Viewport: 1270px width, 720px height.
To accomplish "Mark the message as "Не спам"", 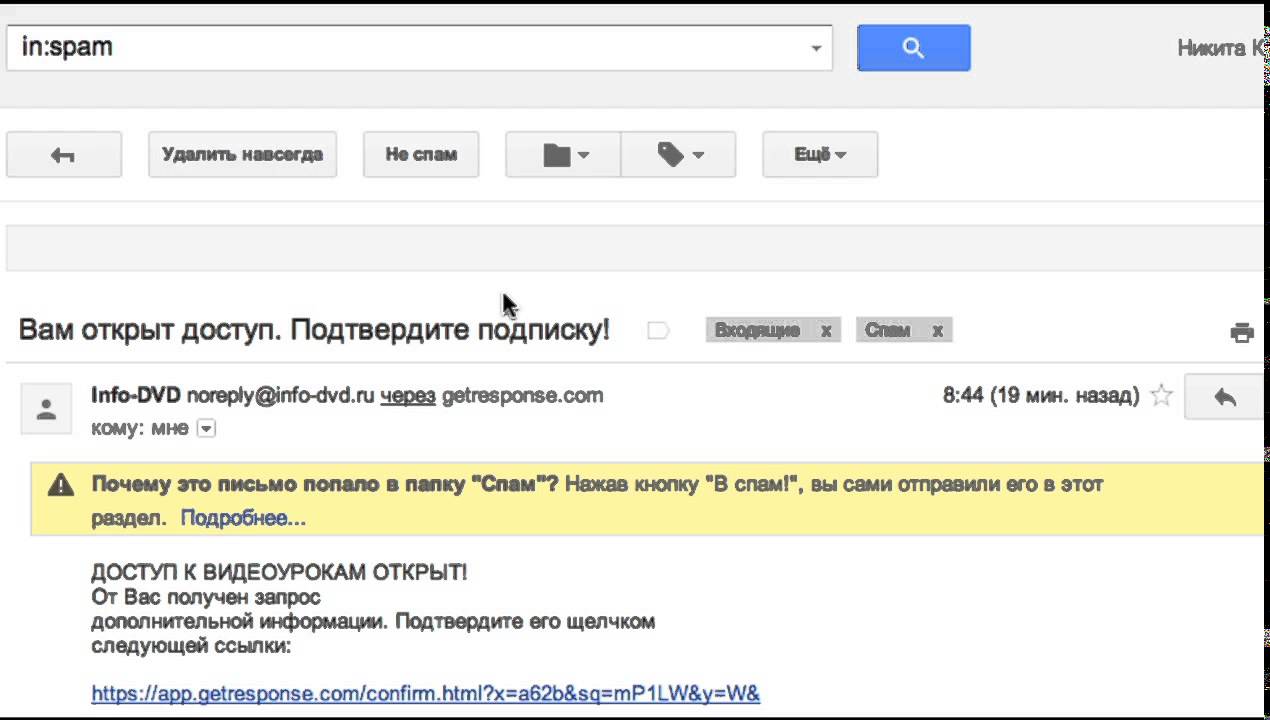I will point(421,155).
